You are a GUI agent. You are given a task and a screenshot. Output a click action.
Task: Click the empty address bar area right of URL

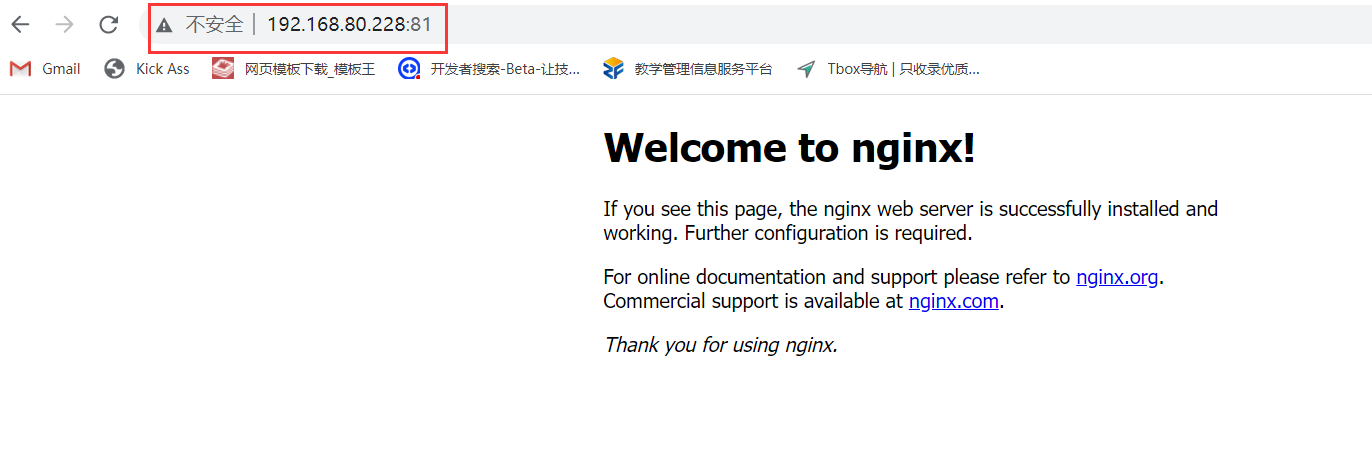pos(900,25)
